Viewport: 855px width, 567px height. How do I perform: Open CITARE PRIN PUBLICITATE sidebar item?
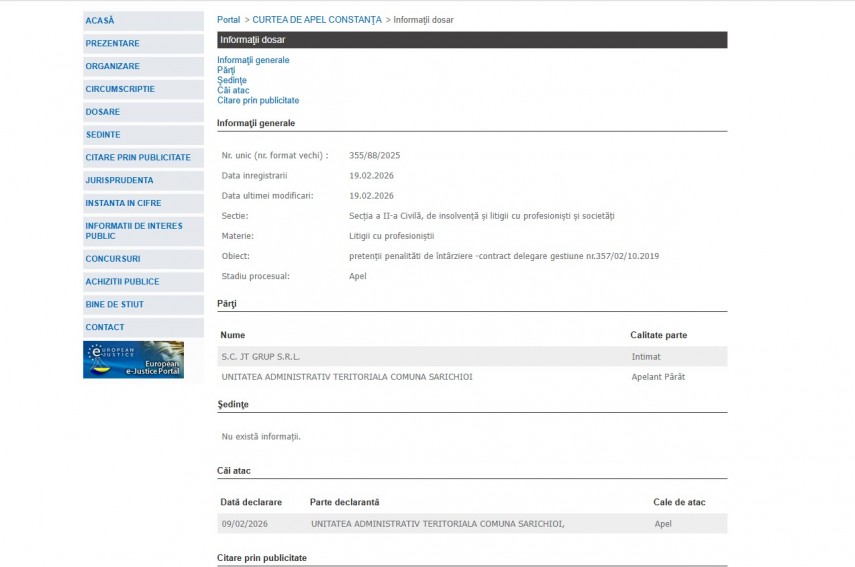138,158
